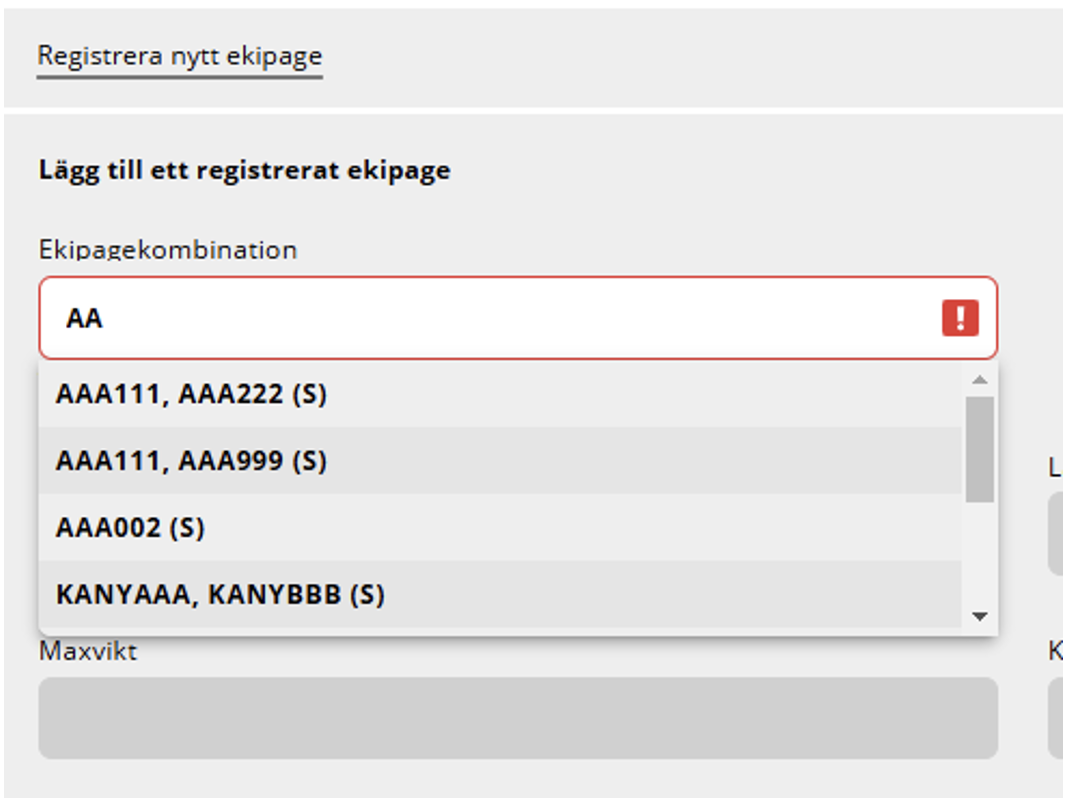
Task: Click heading Lägg till ett registrerat ekipage
Action: coord(245,170)
